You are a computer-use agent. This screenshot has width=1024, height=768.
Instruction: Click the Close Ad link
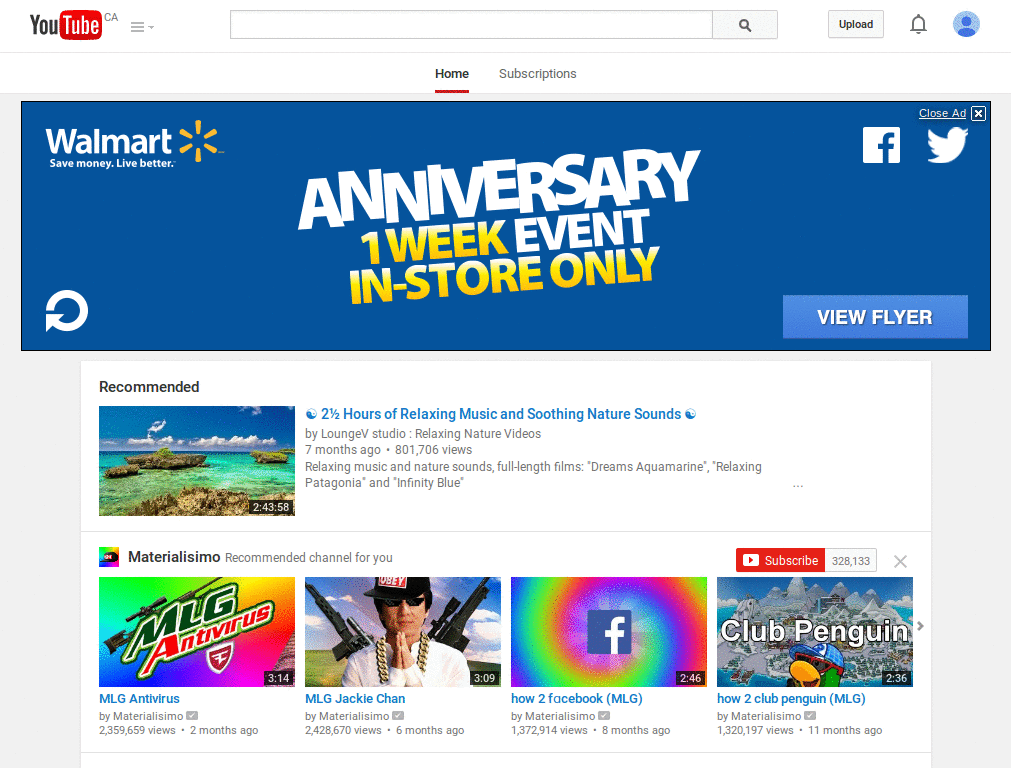tap(942, 113)
